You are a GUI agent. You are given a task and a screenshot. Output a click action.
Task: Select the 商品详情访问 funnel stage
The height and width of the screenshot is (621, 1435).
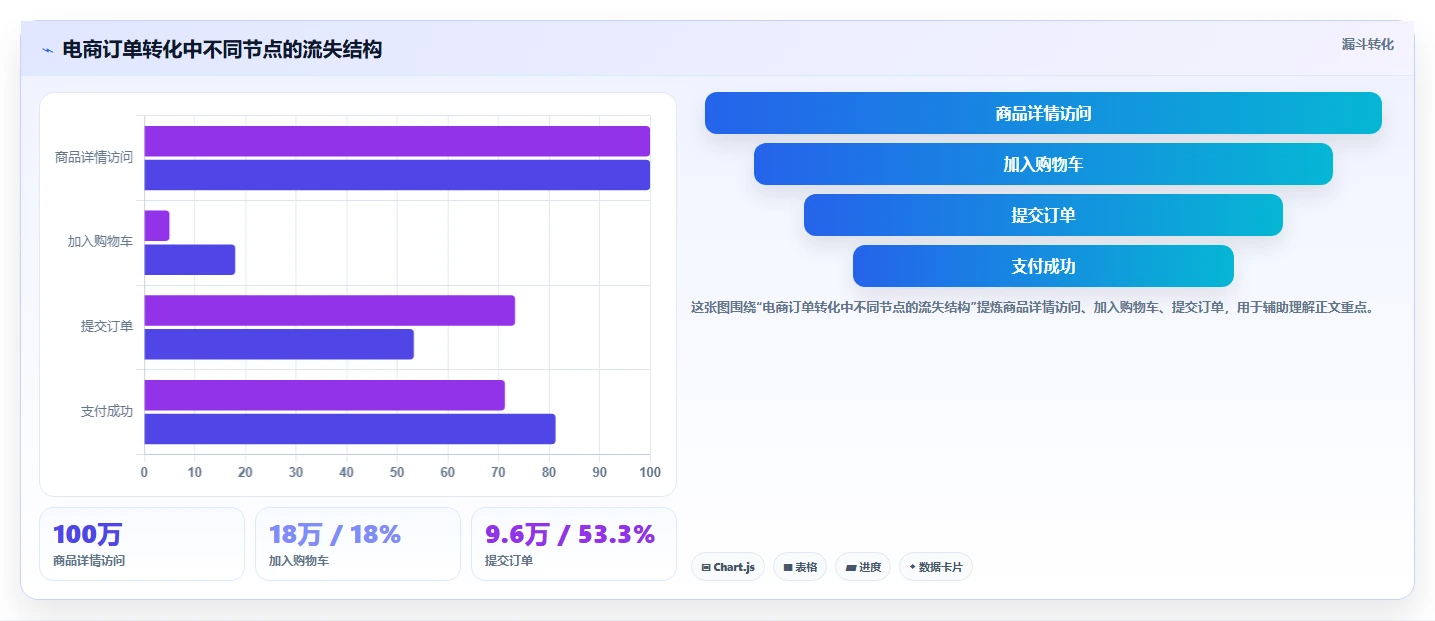click(x=1043, y=113)
